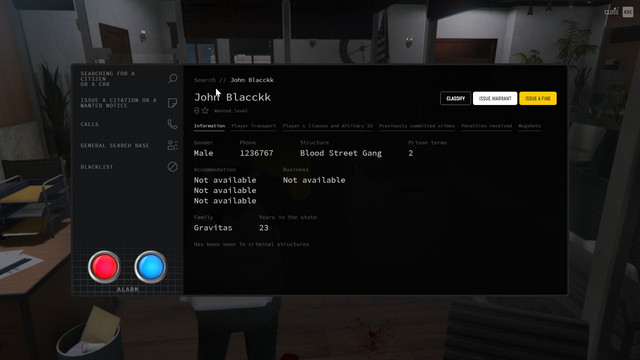Click the phone number 1236767
The image size is (640, 360).
tap(256, 153)
